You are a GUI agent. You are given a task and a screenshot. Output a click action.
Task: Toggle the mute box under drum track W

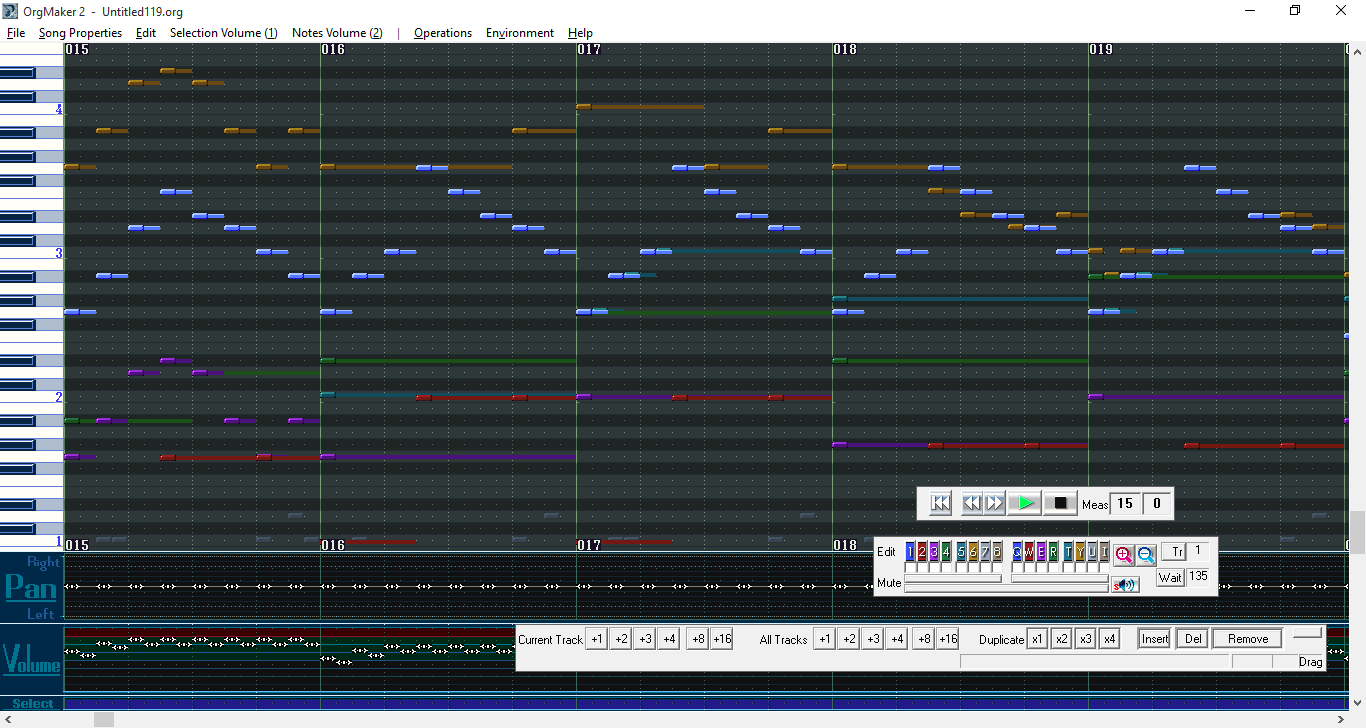pos(1029,568)
